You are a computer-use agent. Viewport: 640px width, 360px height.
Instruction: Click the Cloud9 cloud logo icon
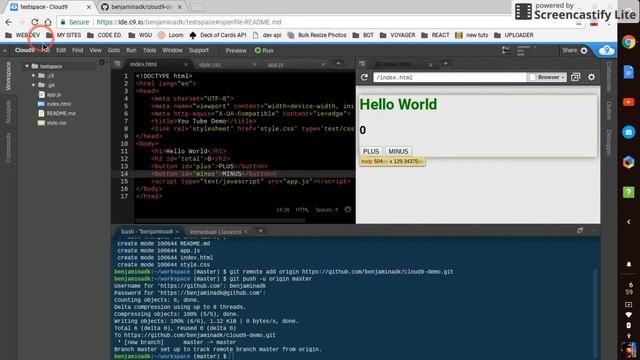coord(607,50)
